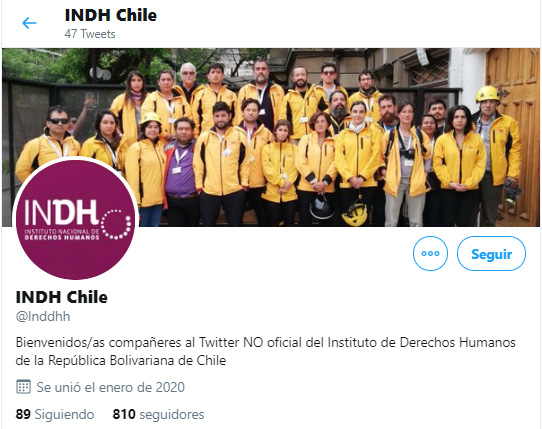Follow the account with Seguir button
Viewport: 542px width, 429px height.
point(491,253)
